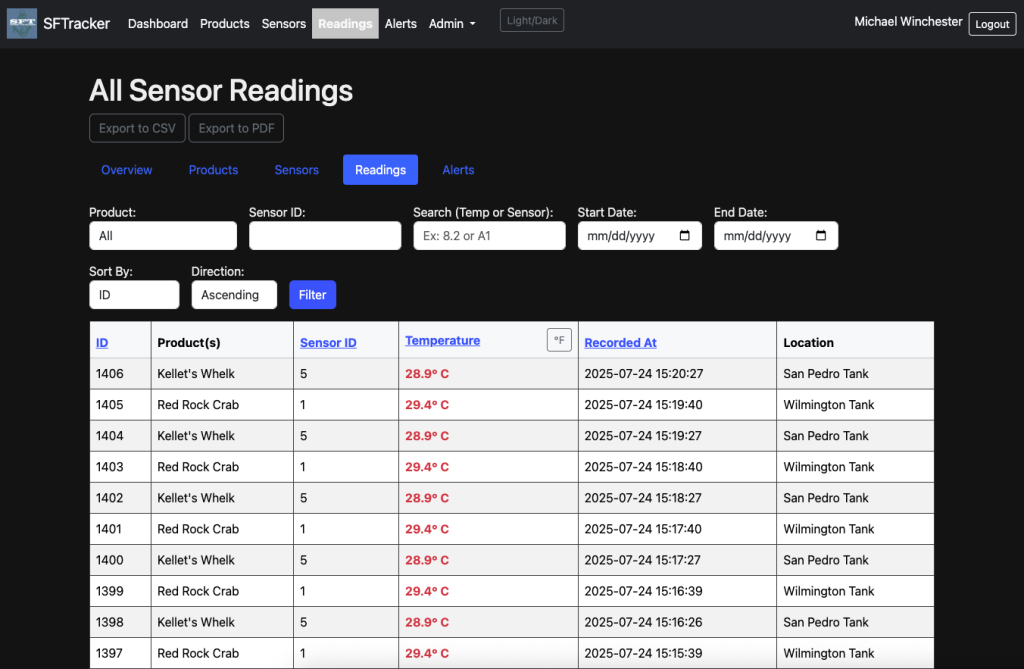Apply filters with the Filter button
Screen dimensions: 1024x669
[312, 295]
